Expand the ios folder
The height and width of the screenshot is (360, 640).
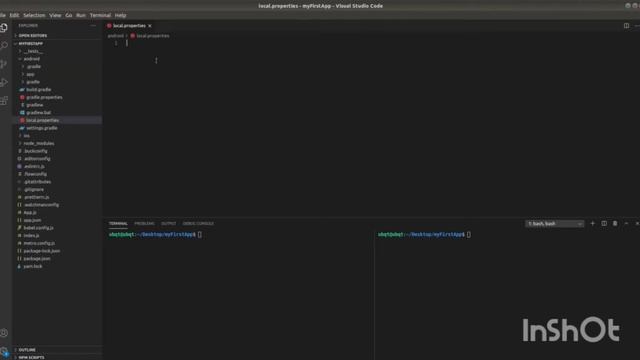pos(27,136)
